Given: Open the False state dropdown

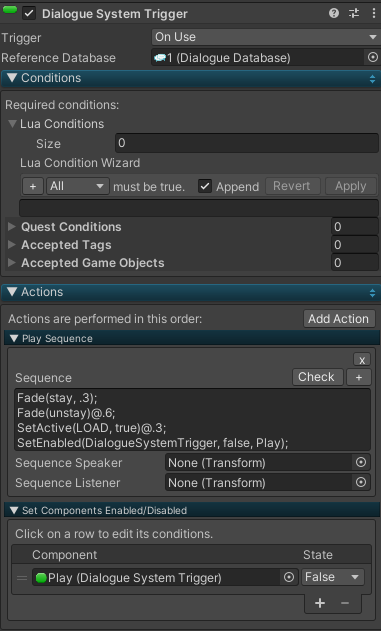Looking at the screenshot, I should coord(333,577).
